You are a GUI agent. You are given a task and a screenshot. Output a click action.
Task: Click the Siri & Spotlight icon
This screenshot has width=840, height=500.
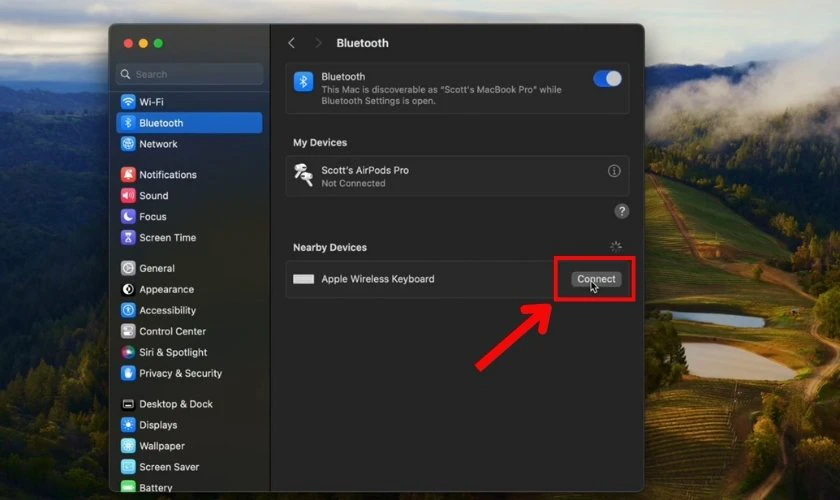(128, 352)
